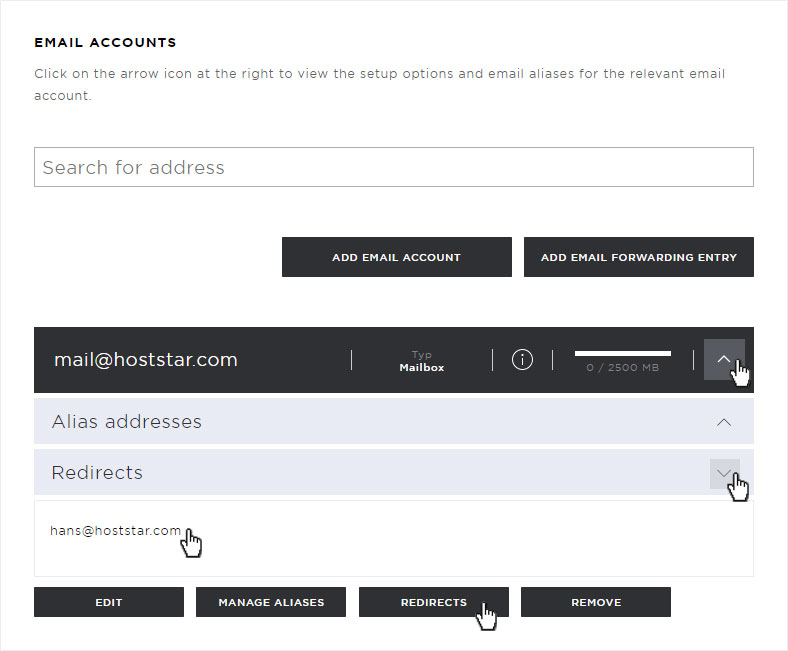Select hans@hoststar.com redirect address
The image size is (788, 651).
tap(116, 530)
